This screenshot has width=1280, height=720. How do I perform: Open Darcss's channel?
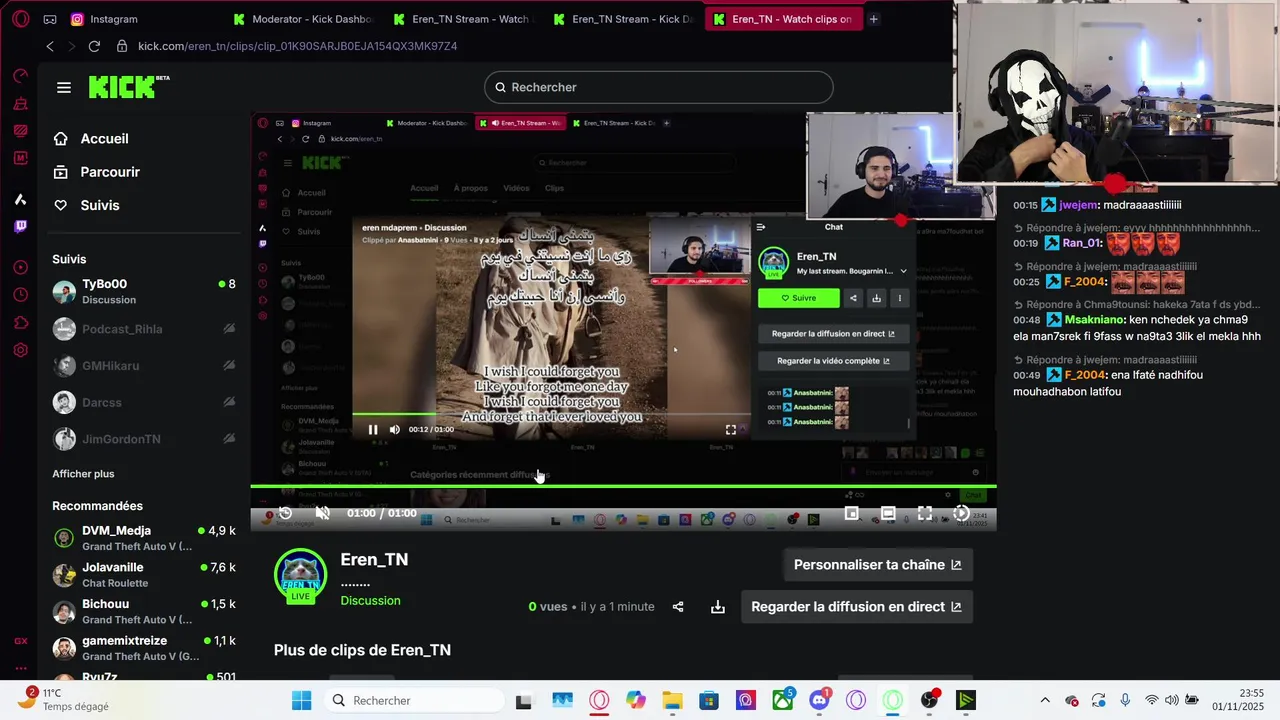(x=144, y=402)
